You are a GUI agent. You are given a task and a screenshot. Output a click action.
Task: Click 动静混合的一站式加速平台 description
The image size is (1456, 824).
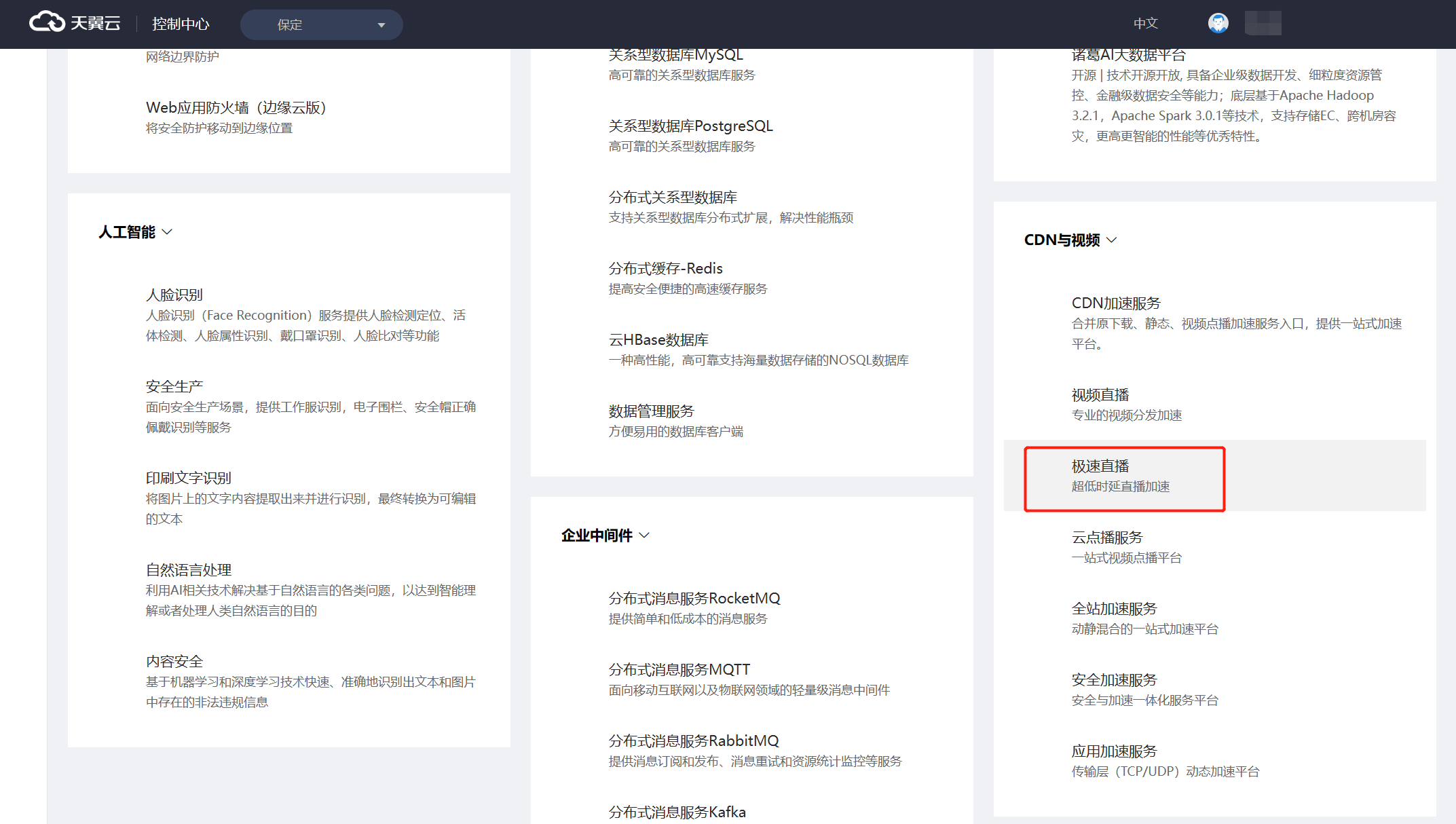[1145, 629]
